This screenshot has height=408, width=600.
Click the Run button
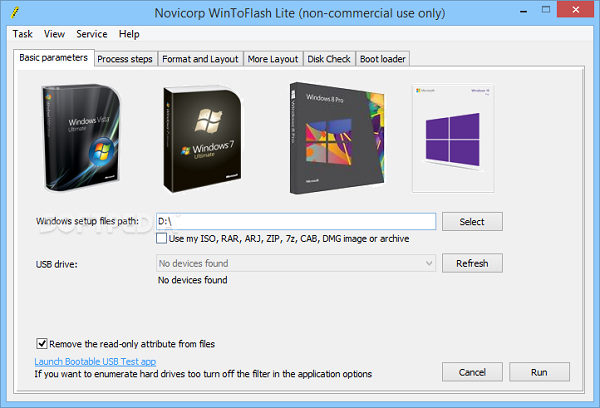click(x=539, y=372)
